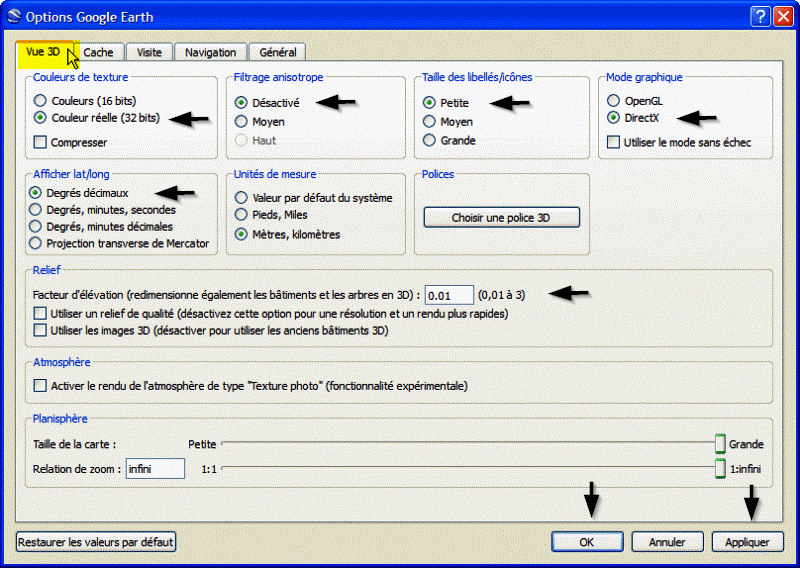Choose Moyen anisotropic filtering

click(x=241, y=121)
